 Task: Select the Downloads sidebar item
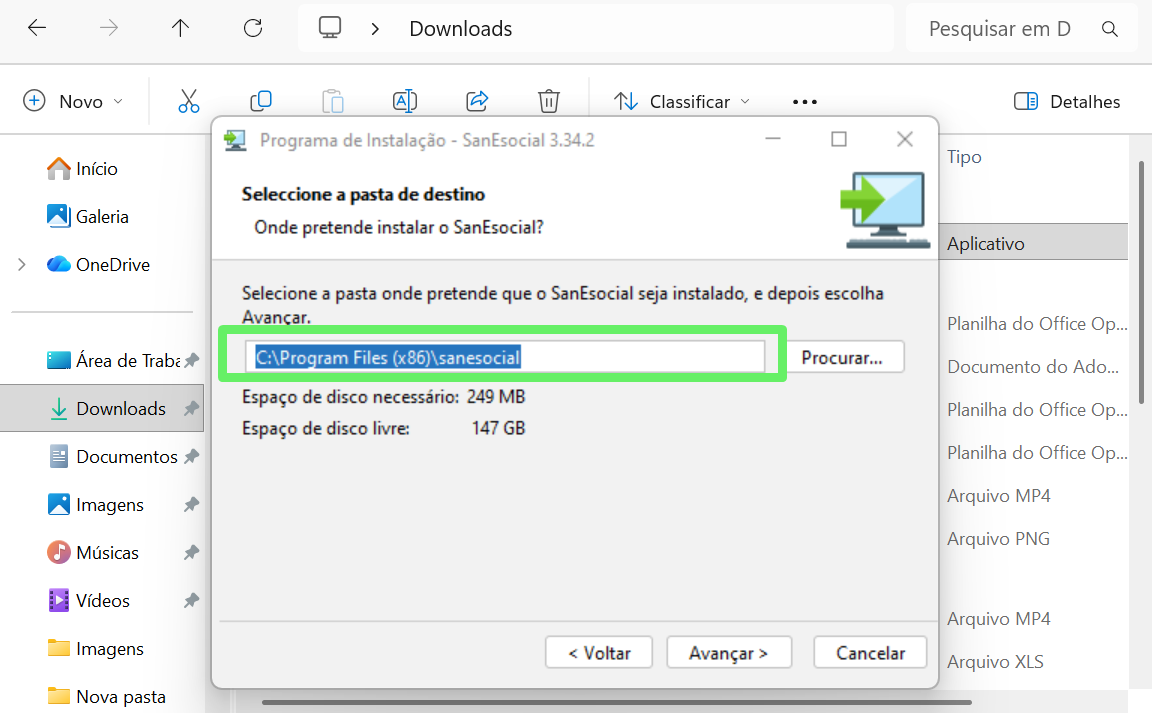102,409
